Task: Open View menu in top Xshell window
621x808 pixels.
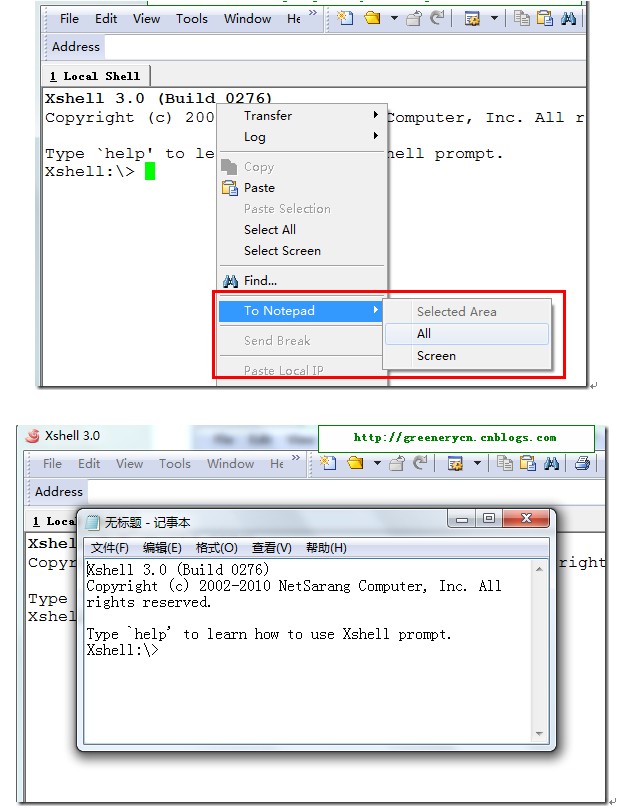Action: coord(146,19)
